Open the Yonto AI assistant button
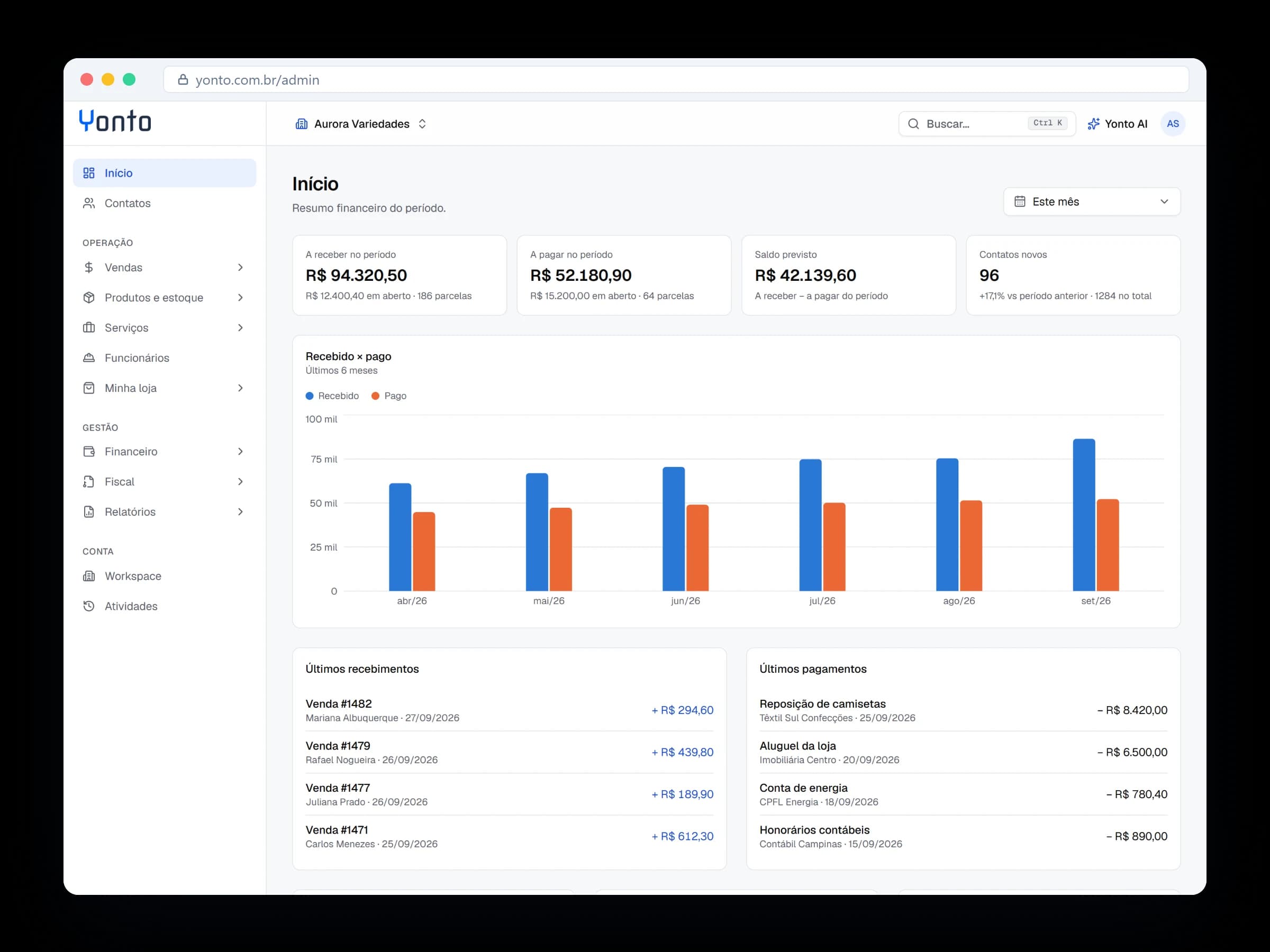The height and width of the screenshot is (952, 1270). [1117, 124]
